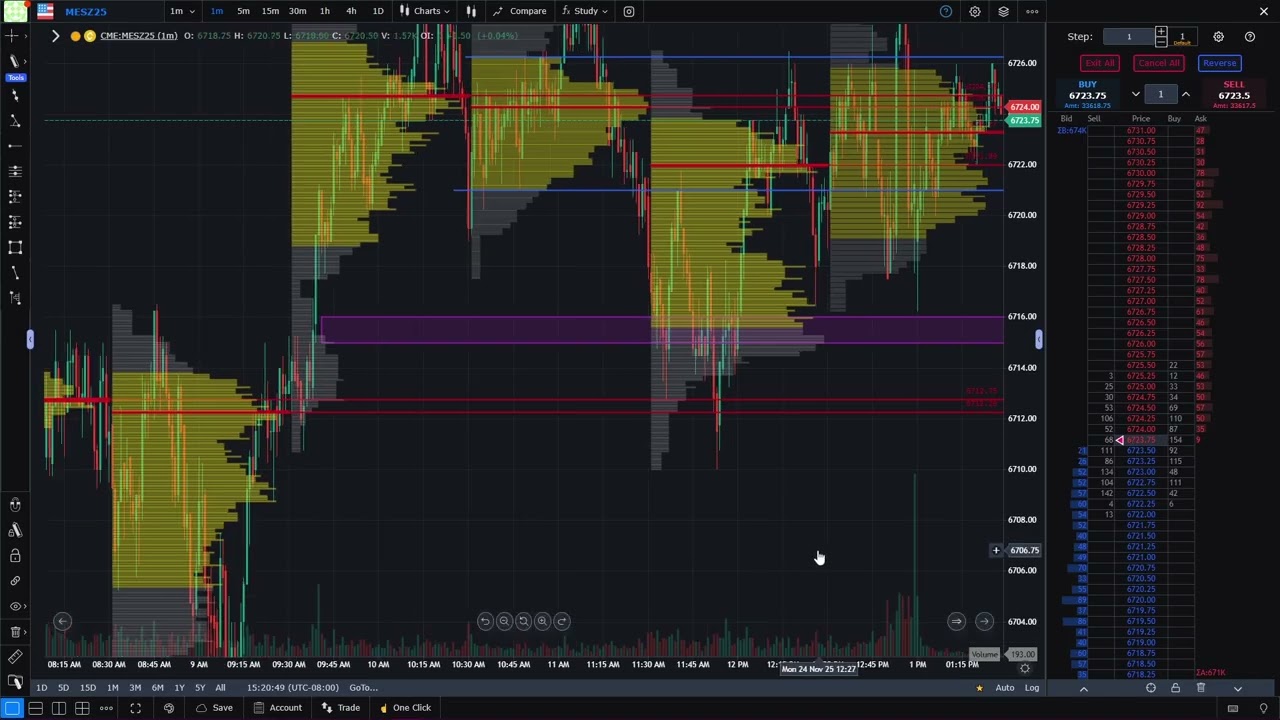Click the help icon in top toolbar
The width and height of the screenshot is (1280, 720).
(946, 11)
